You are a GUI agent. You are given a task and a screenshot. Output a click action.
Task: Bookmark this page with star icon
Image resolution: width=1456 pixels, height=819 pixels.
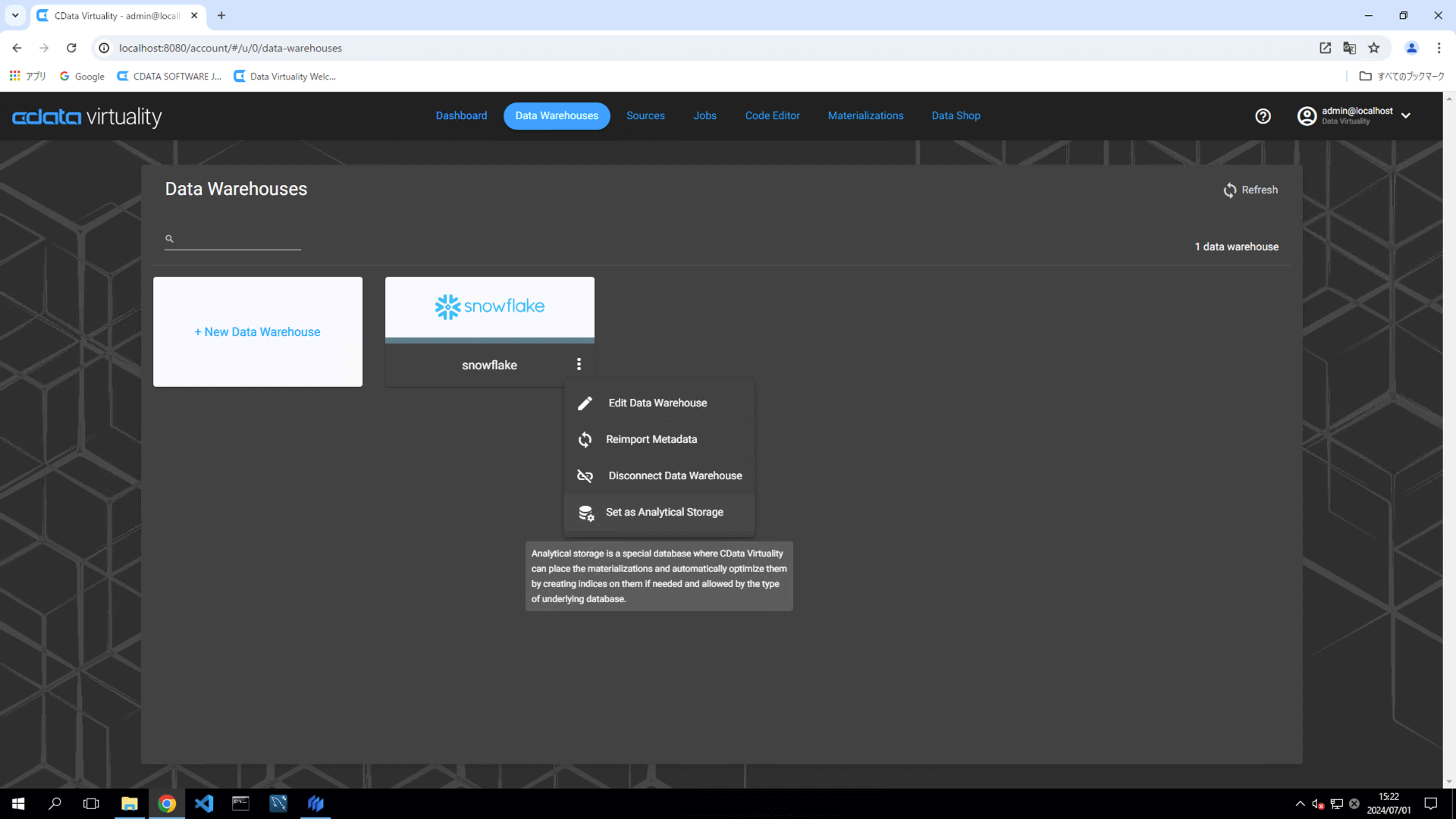pos(1374,48)
